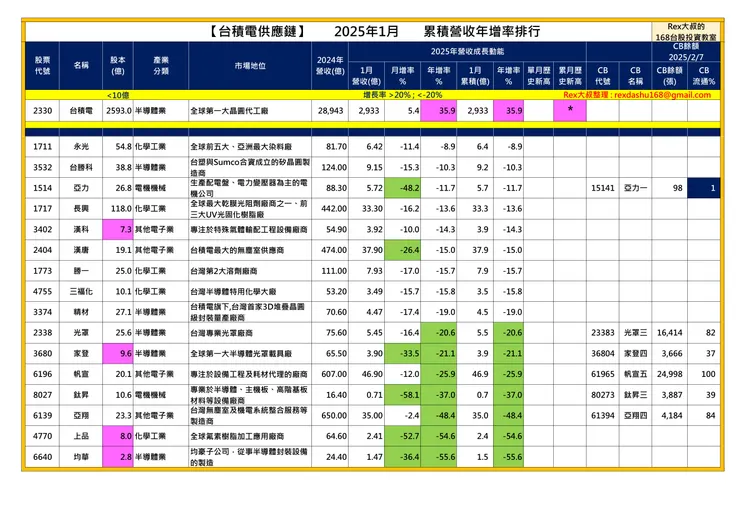The width and height of the screenshot is (740, 523).
Task: Click the 81.70 revenue value
Action: (x=336, y=146)
